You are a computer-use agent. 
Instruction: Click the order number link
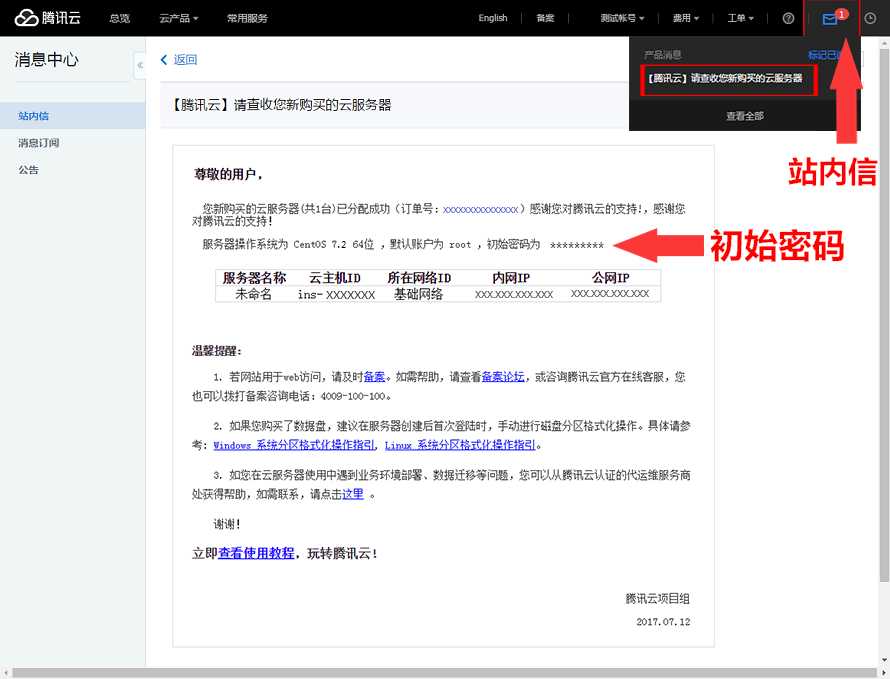point(480,209)
